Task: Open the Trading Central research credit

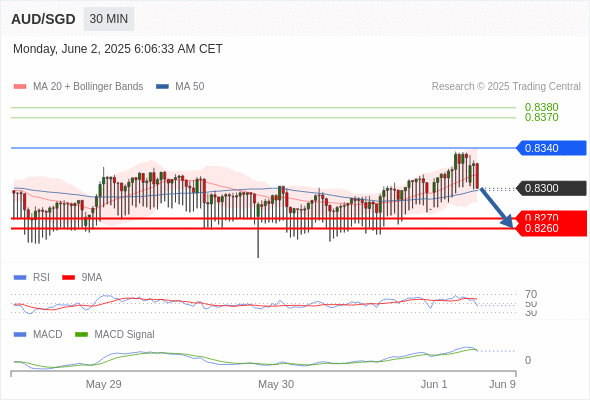Action: 506,87
